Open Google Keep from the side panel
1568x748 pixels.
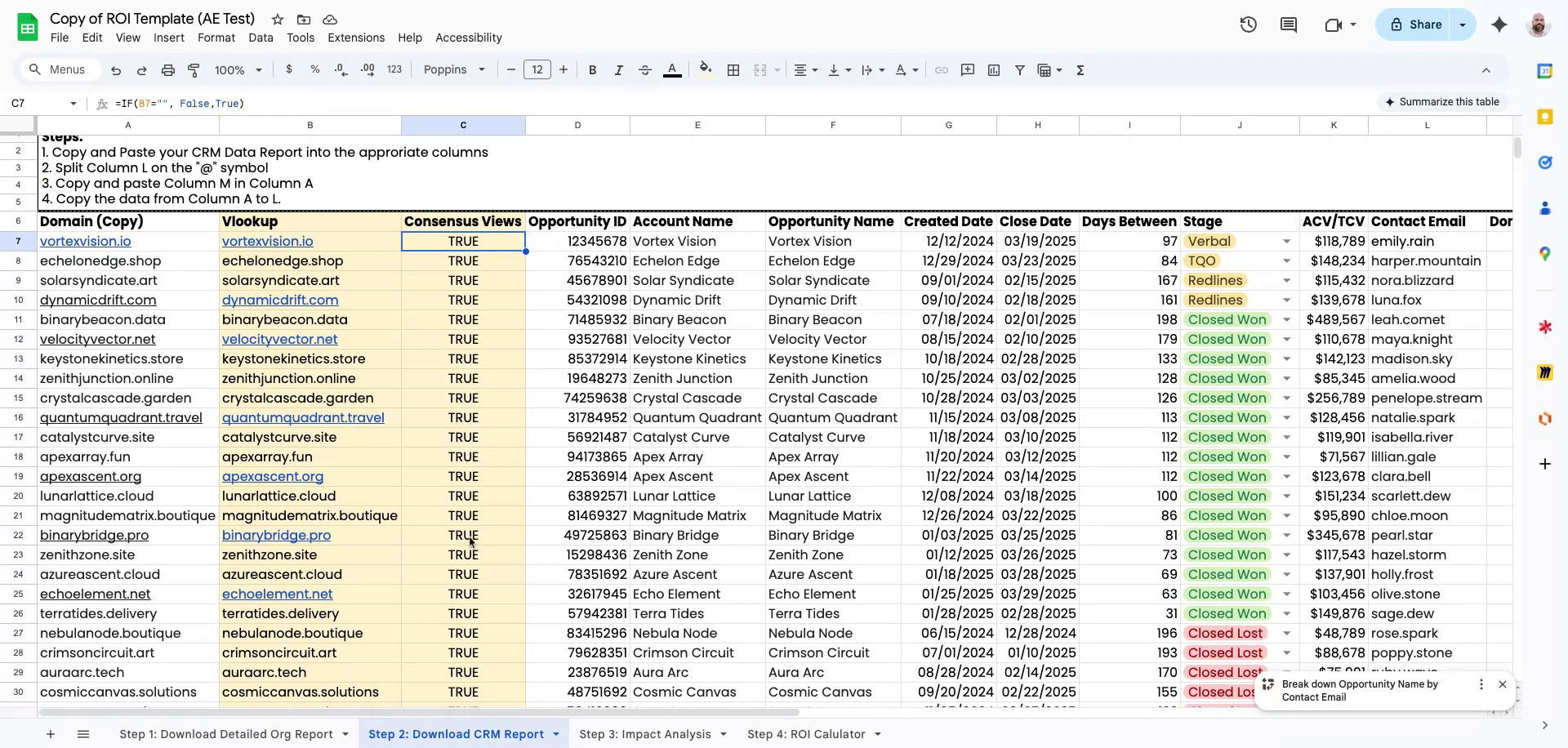point(1545,117)
